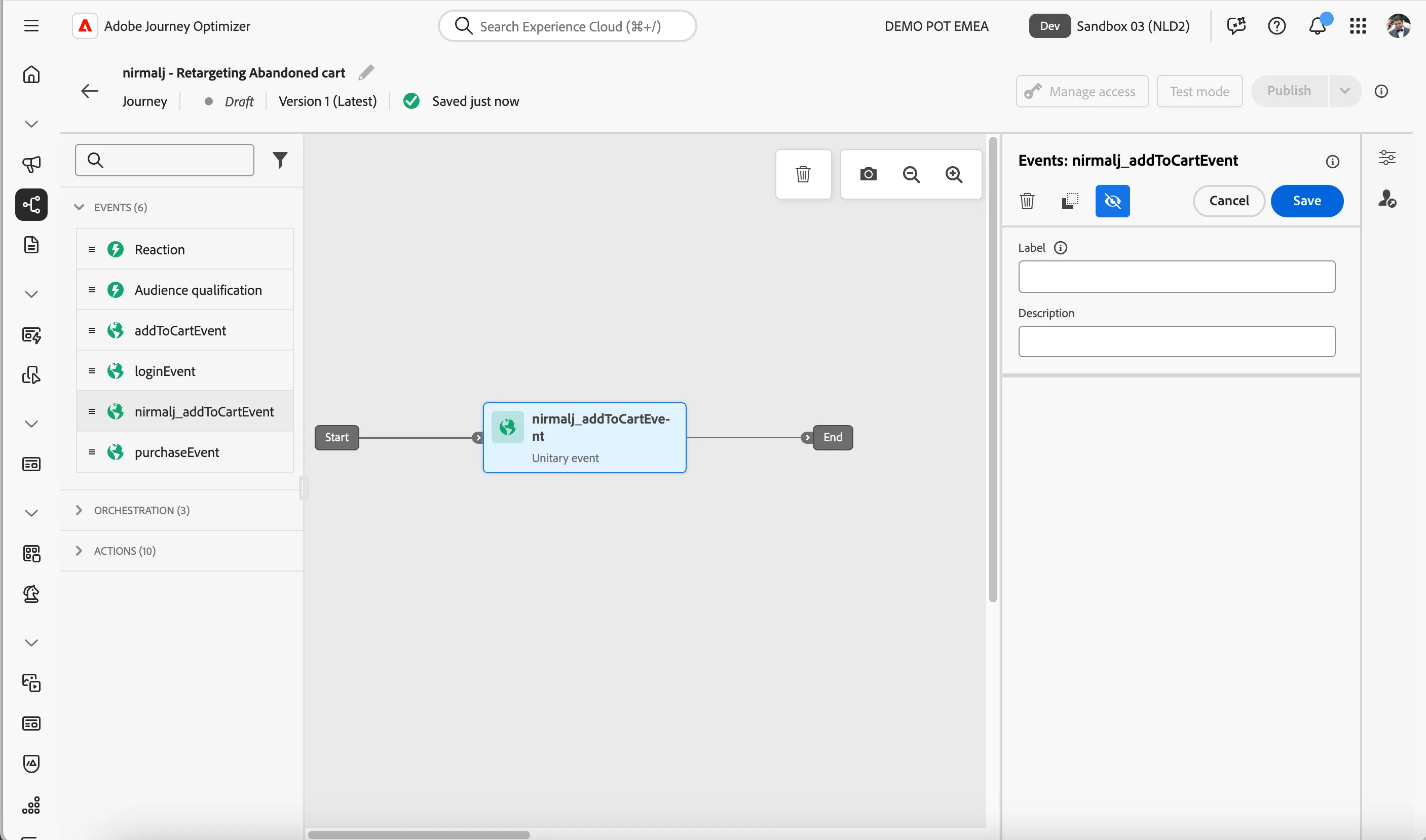Delete the event using the panel trash icon
1426x840 pixels.
1027,201
